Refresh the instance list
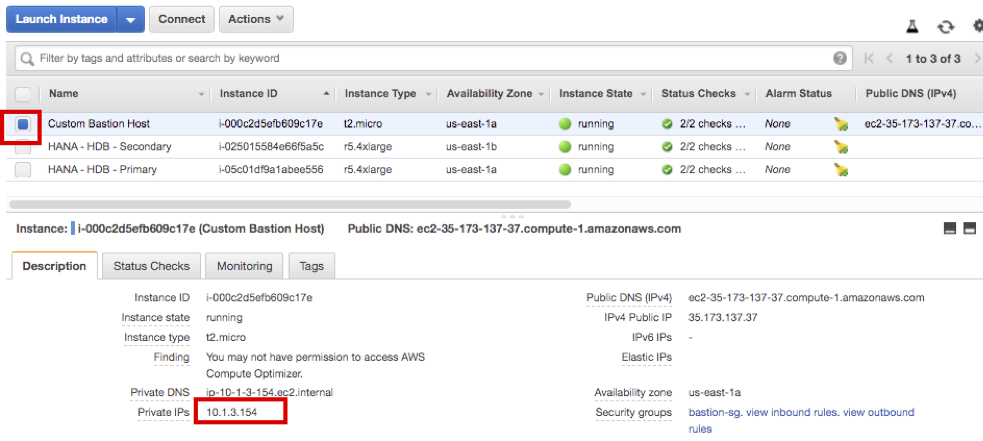Screen dimensions: 983x441 pos(945,27)
